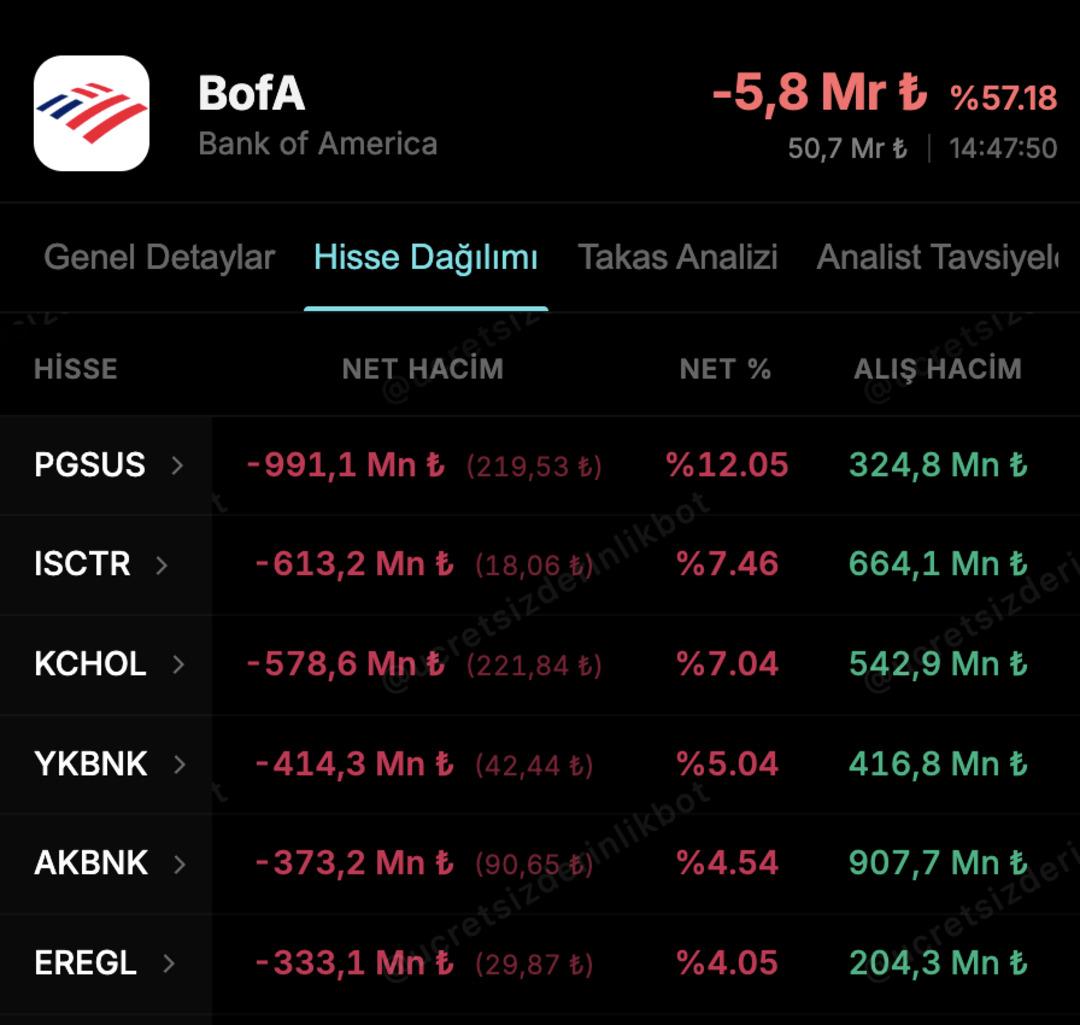Viewport: 1080px width, 1025px height.
Task: Open the ISCTR stock page
Action: (80, 564)
